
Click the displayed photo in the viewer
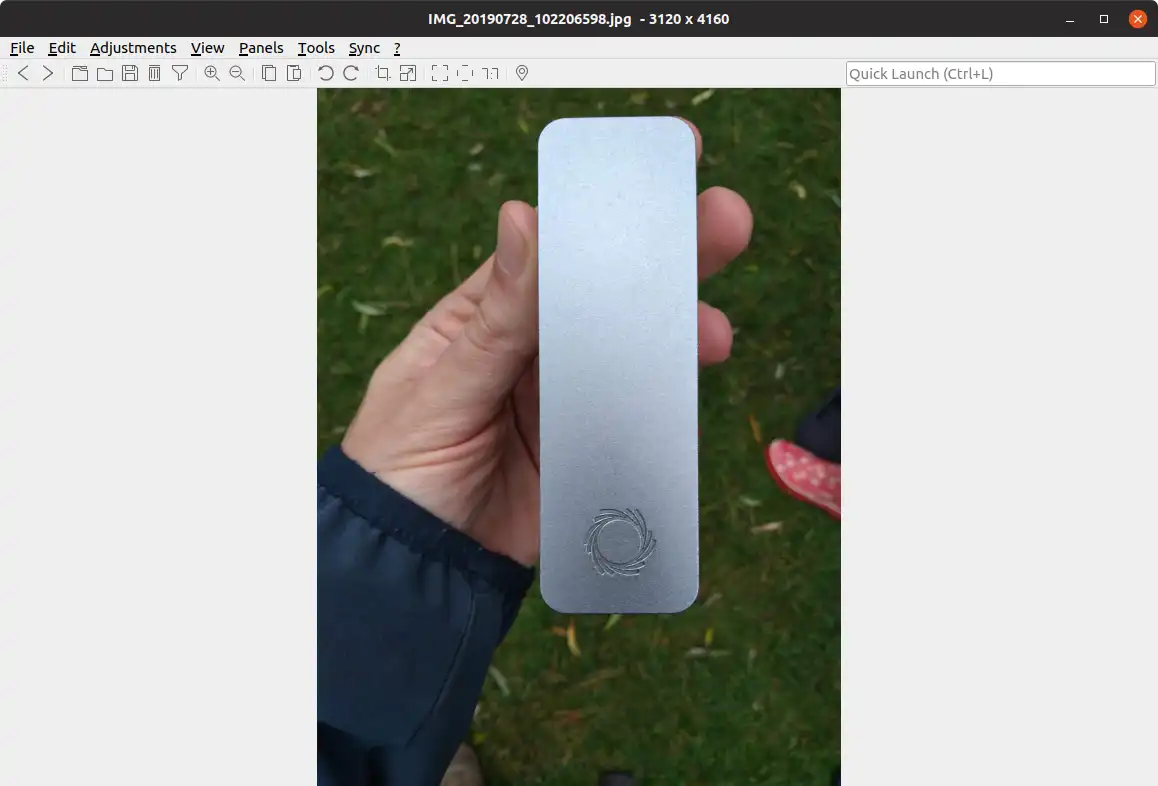point(579,437)
